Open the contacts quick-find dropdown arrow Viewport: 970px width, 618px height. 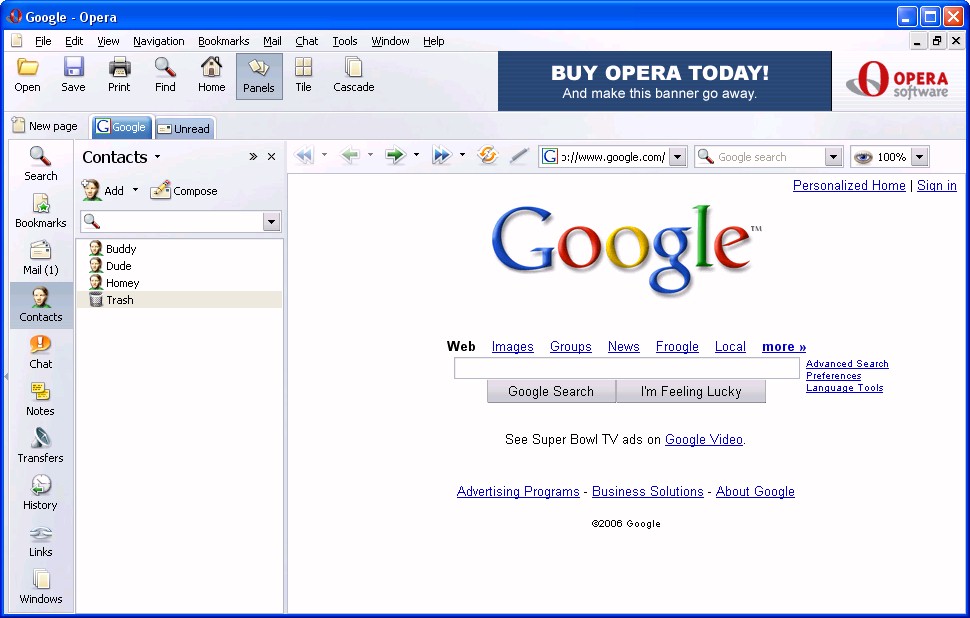[271, 221]
